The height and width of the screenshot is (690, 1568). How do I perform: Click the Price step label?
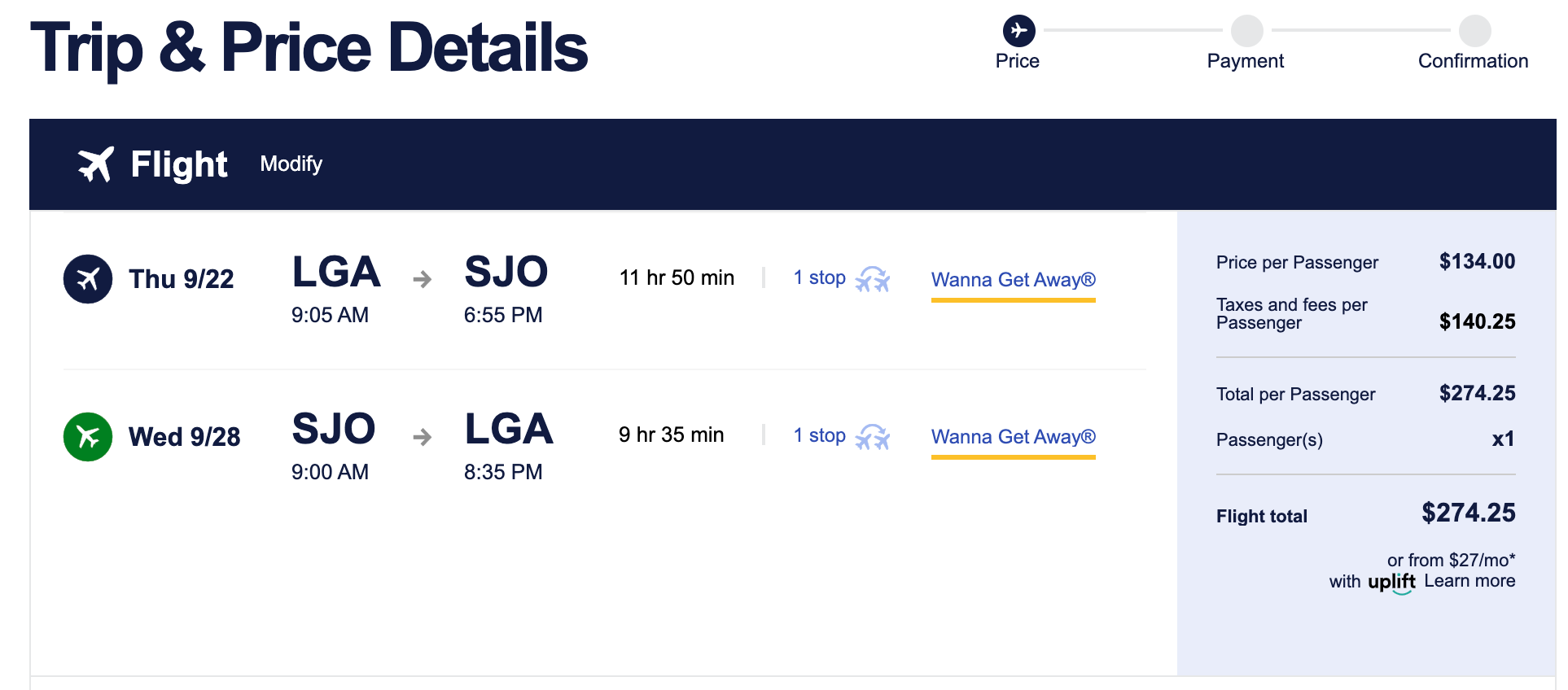point(1018,61)
